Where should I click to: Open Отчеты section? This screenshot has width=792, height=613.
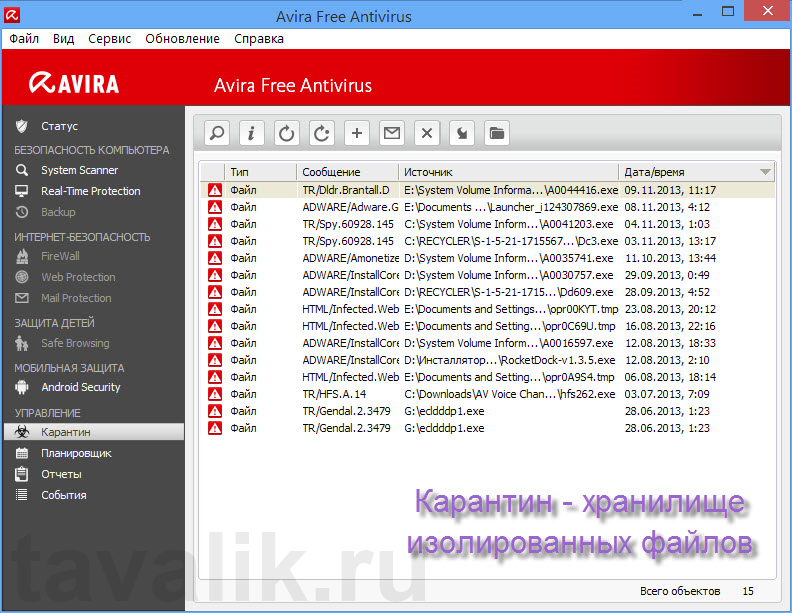pos(61,474)
